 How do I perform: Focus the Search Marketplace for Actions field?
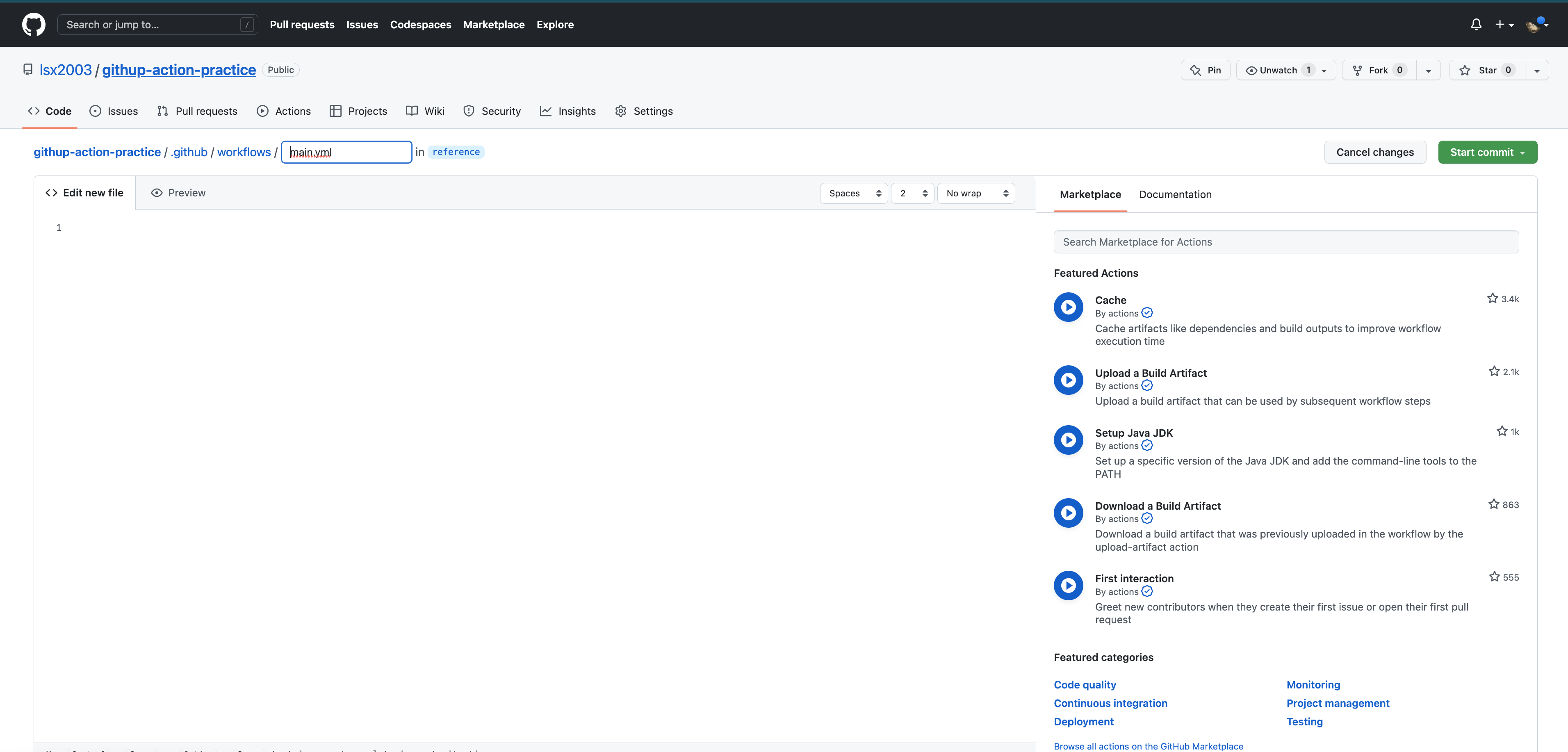[x=1285, y=242]
